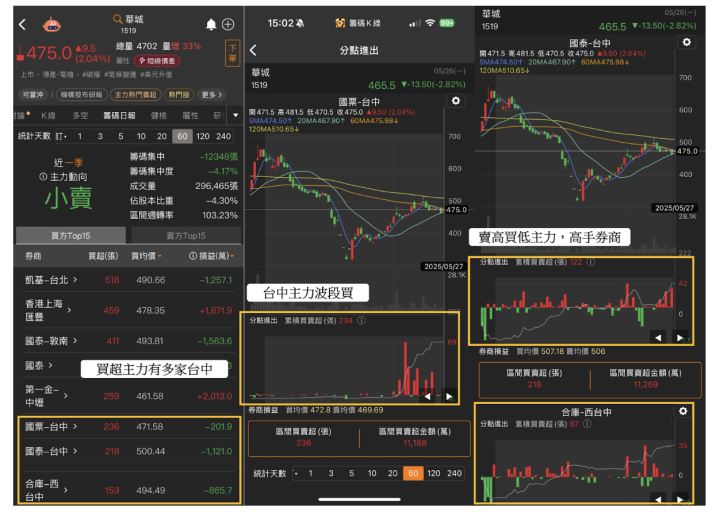This screenshot has width=720, height=516.
Task: Open the 國泰-台中 broker row chevron
Action: [75, 451]
